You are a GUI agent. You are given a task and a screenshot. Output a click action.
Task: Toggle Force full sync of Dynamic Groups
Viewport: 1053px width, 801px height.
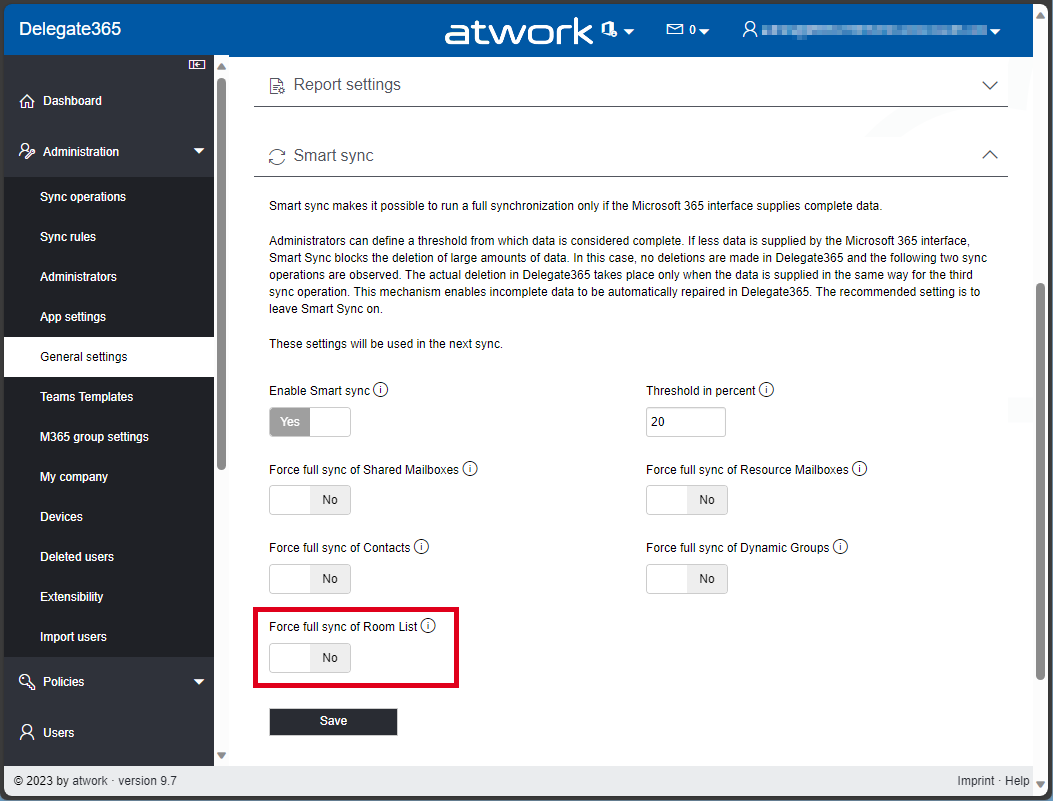(x=686, y=579)
